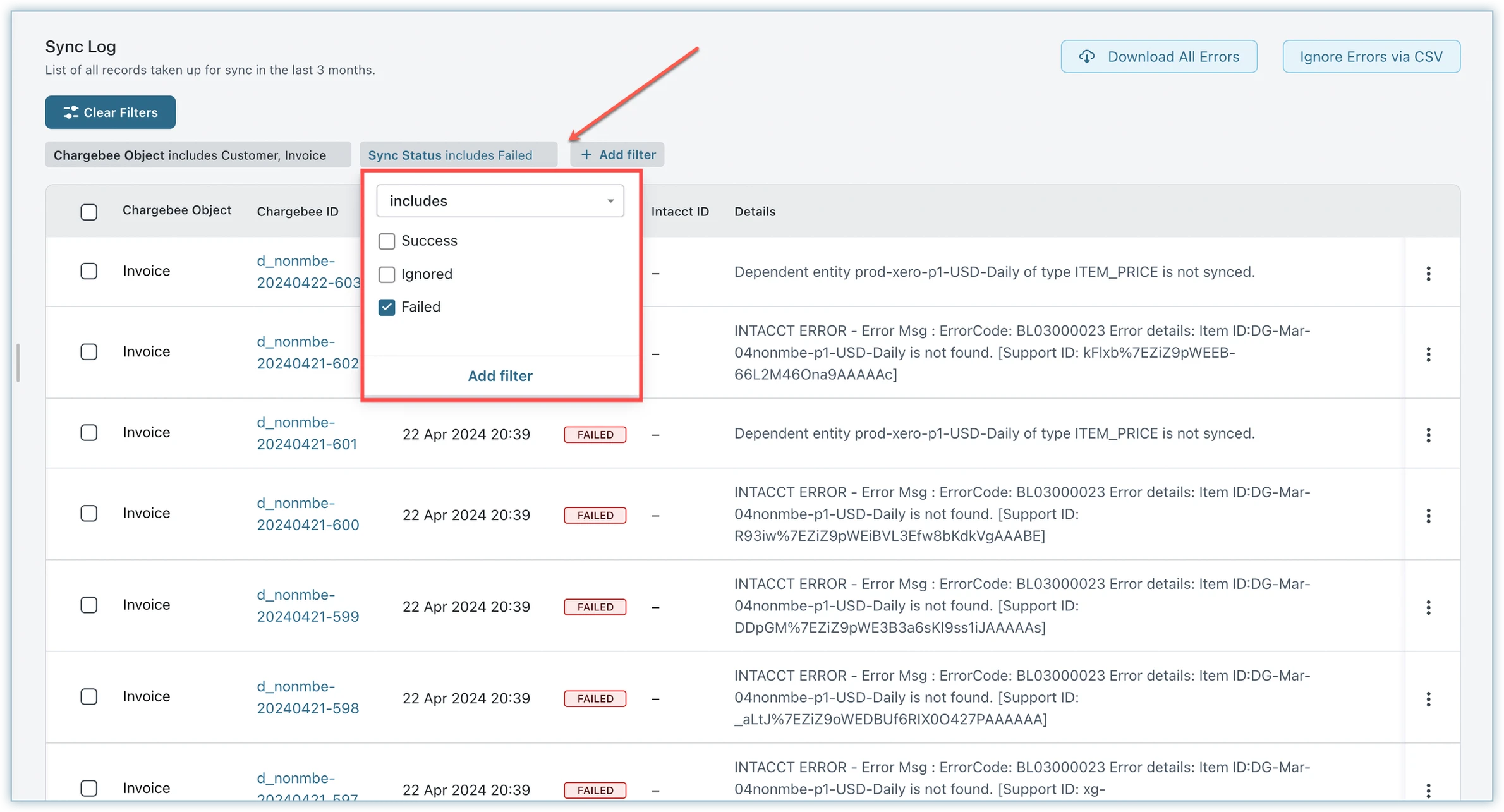Expand the includes condition dropdown
Viewport: 1504px width, 812px height.
coord(500,201)
